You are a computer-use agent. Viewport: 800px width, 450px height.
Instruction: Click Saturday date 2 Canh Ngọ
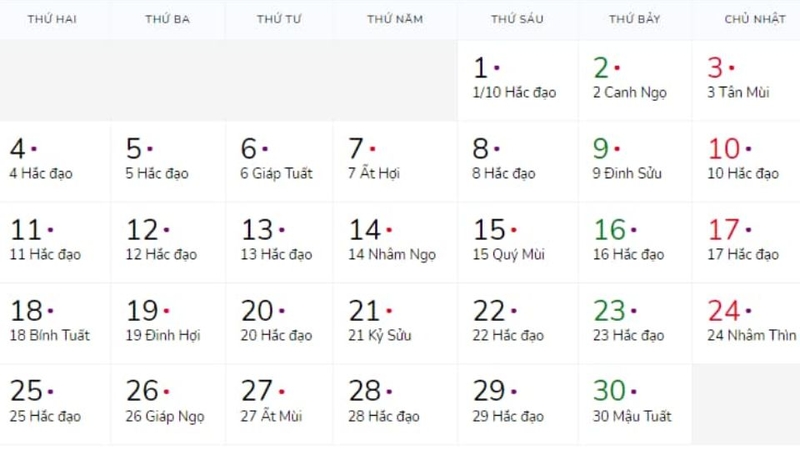[634, 80]
